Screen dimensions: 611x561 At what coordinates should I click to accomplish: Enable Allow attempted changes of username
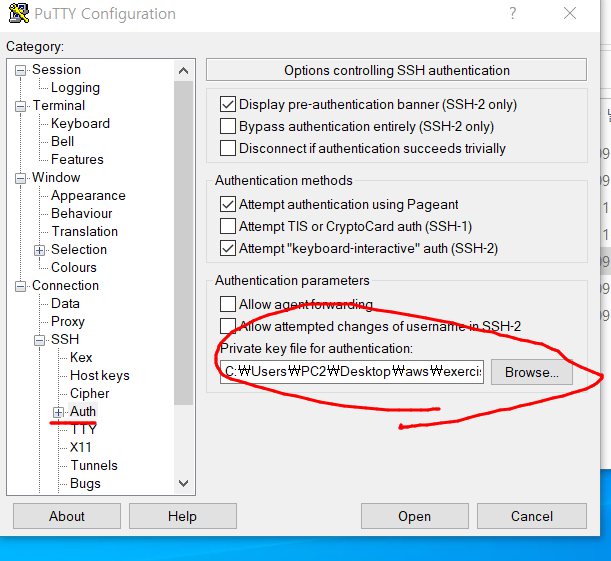pos(228,326)
